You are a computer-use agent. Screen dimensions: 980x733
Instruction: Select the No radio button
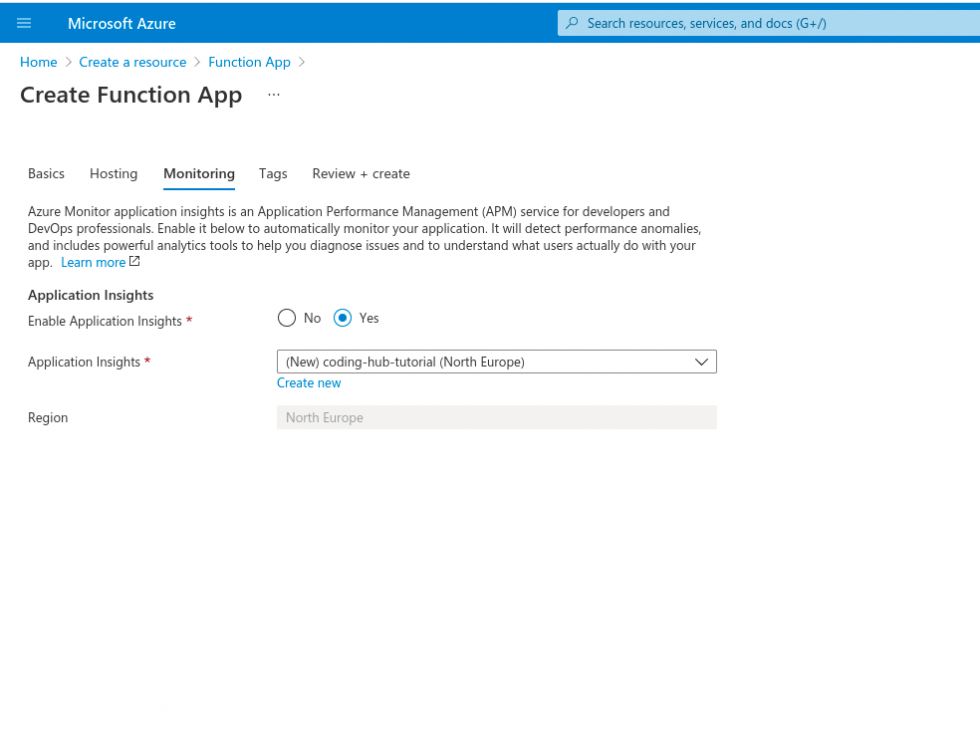[287, 318]
